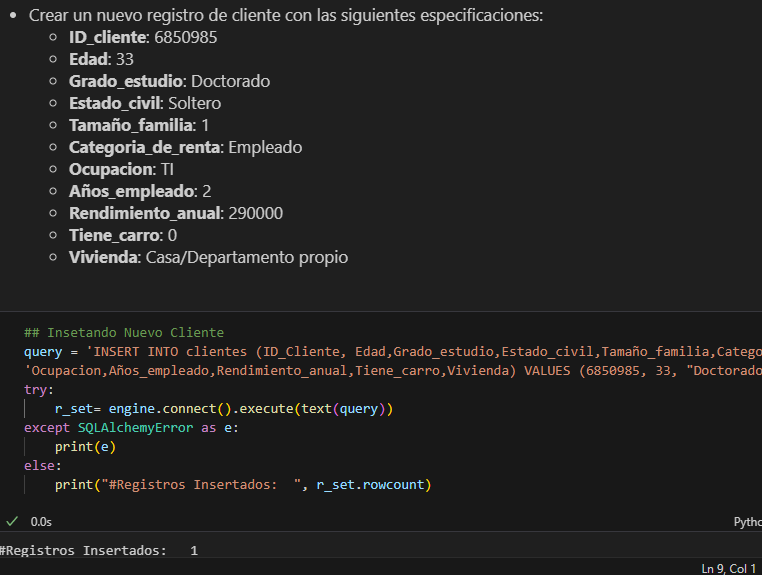This screenshot has height=575, width=762.
Task: Click 'r_set.rowcount' in the print statement
Action: [x=370, y=484]
